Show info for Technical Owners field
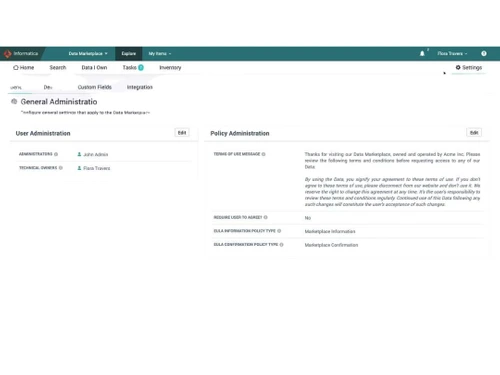 (61, 168)
